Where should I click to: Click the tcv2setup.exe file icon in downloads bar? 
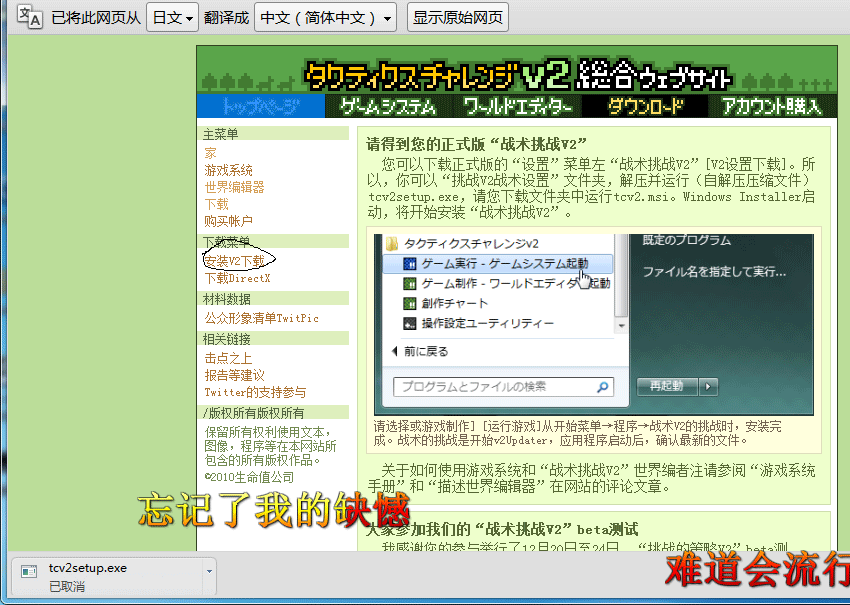tap(29, 571)
